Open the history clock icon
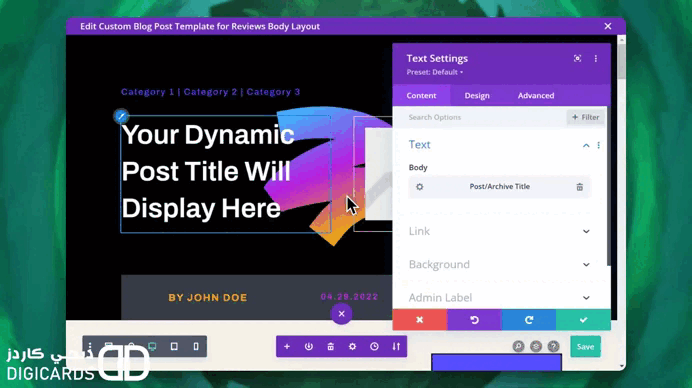 374,347
